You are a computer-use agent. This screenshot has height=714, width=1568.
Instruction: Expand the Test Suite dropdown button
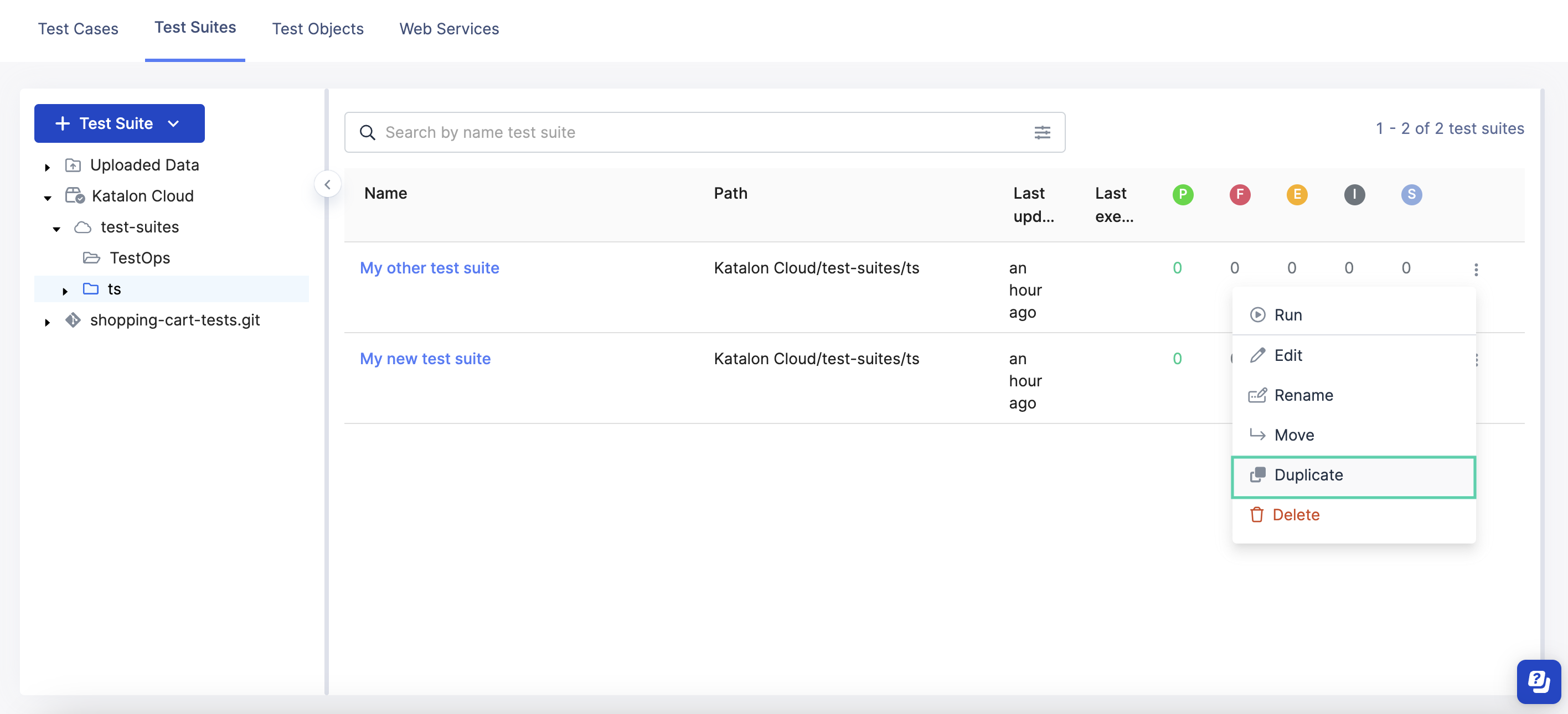point(175,122)
